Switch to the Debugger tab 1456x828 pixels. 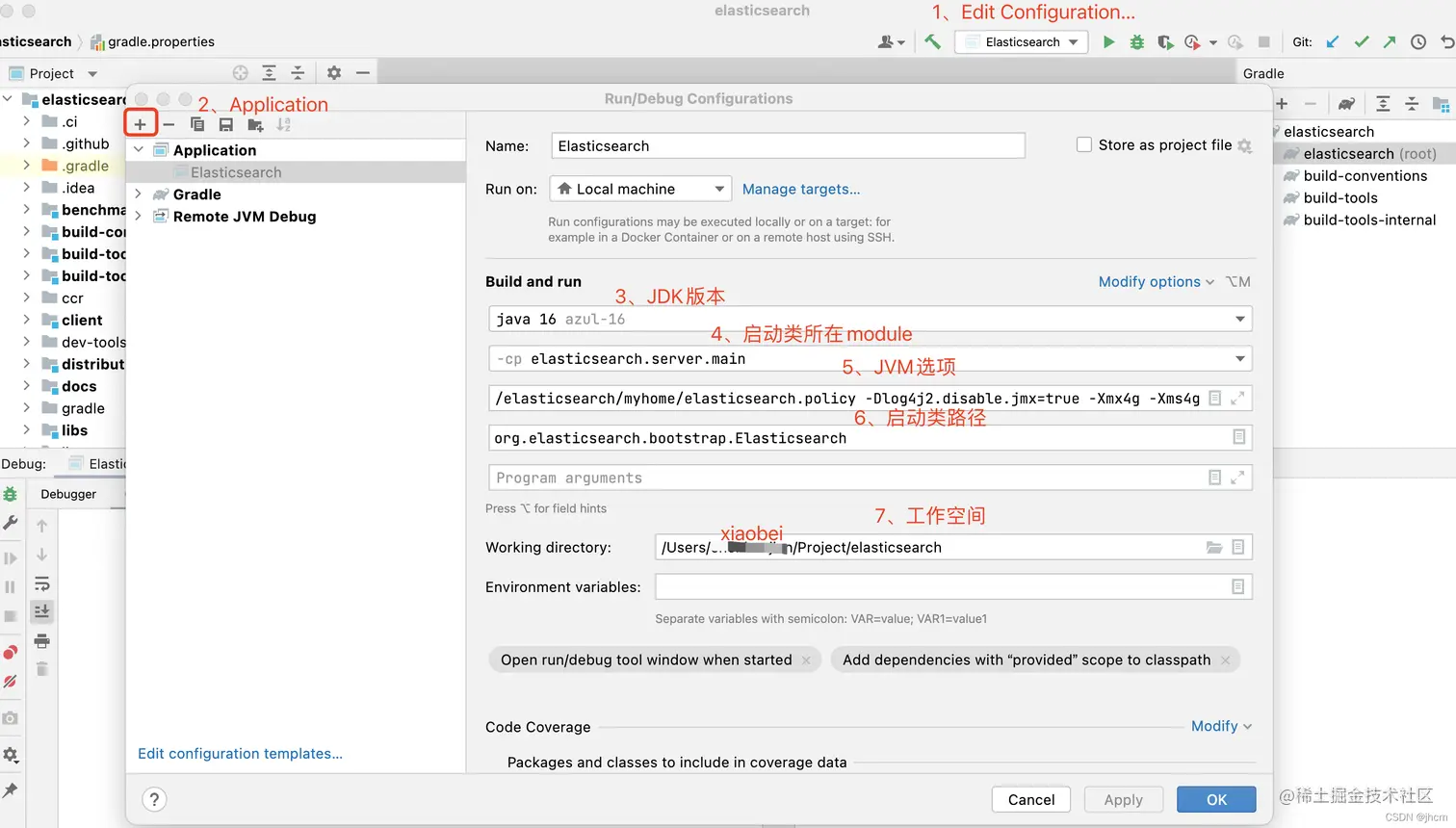pyautogui.click(x=68, y=494)
